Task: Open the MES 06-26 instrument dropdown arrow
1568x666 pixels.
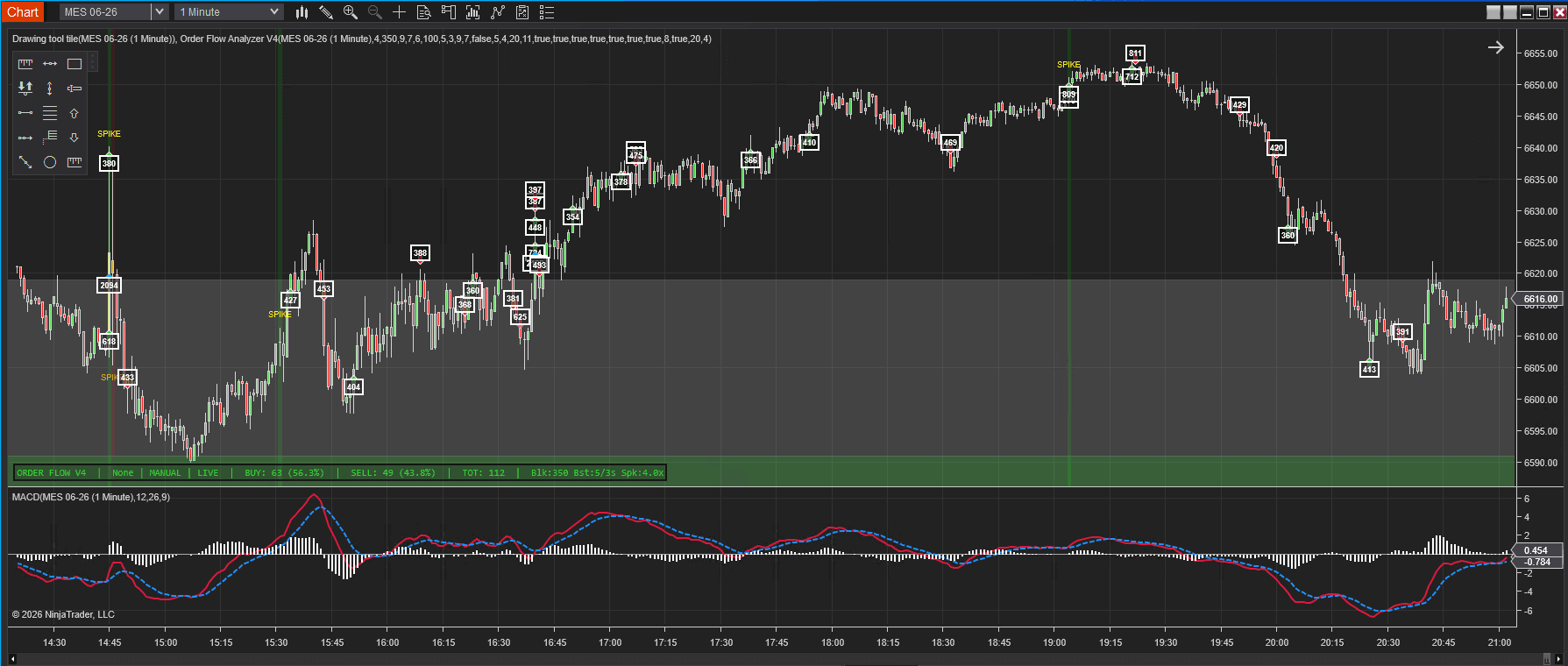Action: coord(159,12)
